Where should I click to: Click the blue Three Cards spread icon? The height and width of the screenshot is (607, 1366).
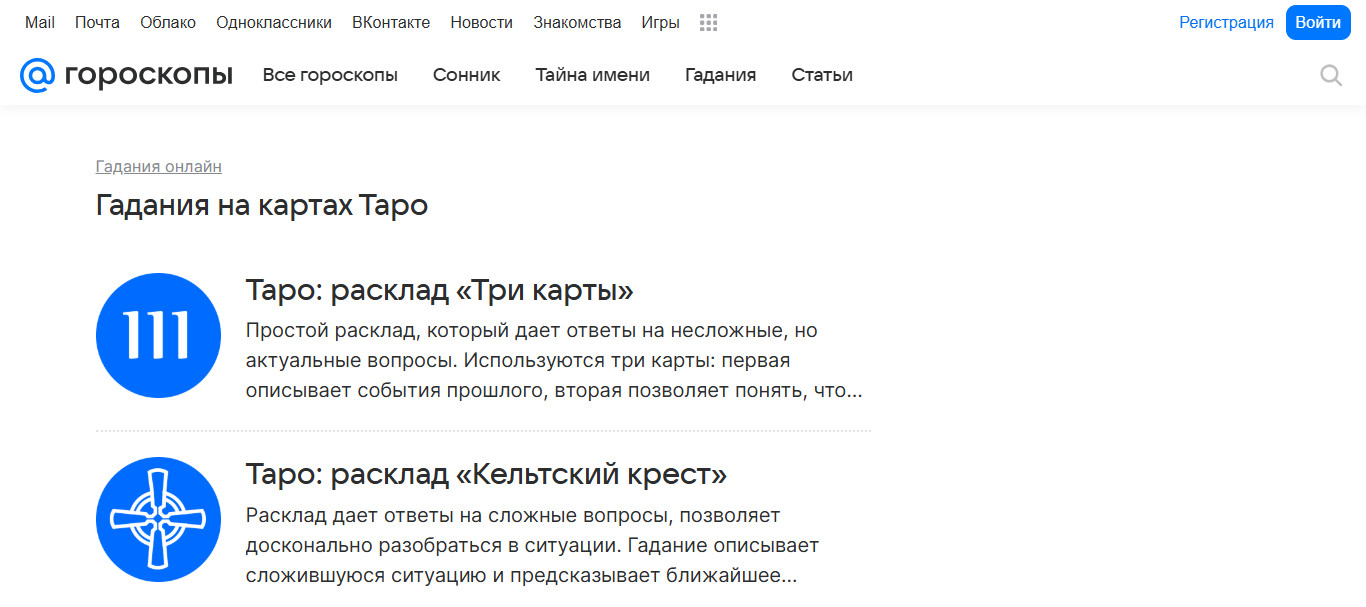point(158,335)
